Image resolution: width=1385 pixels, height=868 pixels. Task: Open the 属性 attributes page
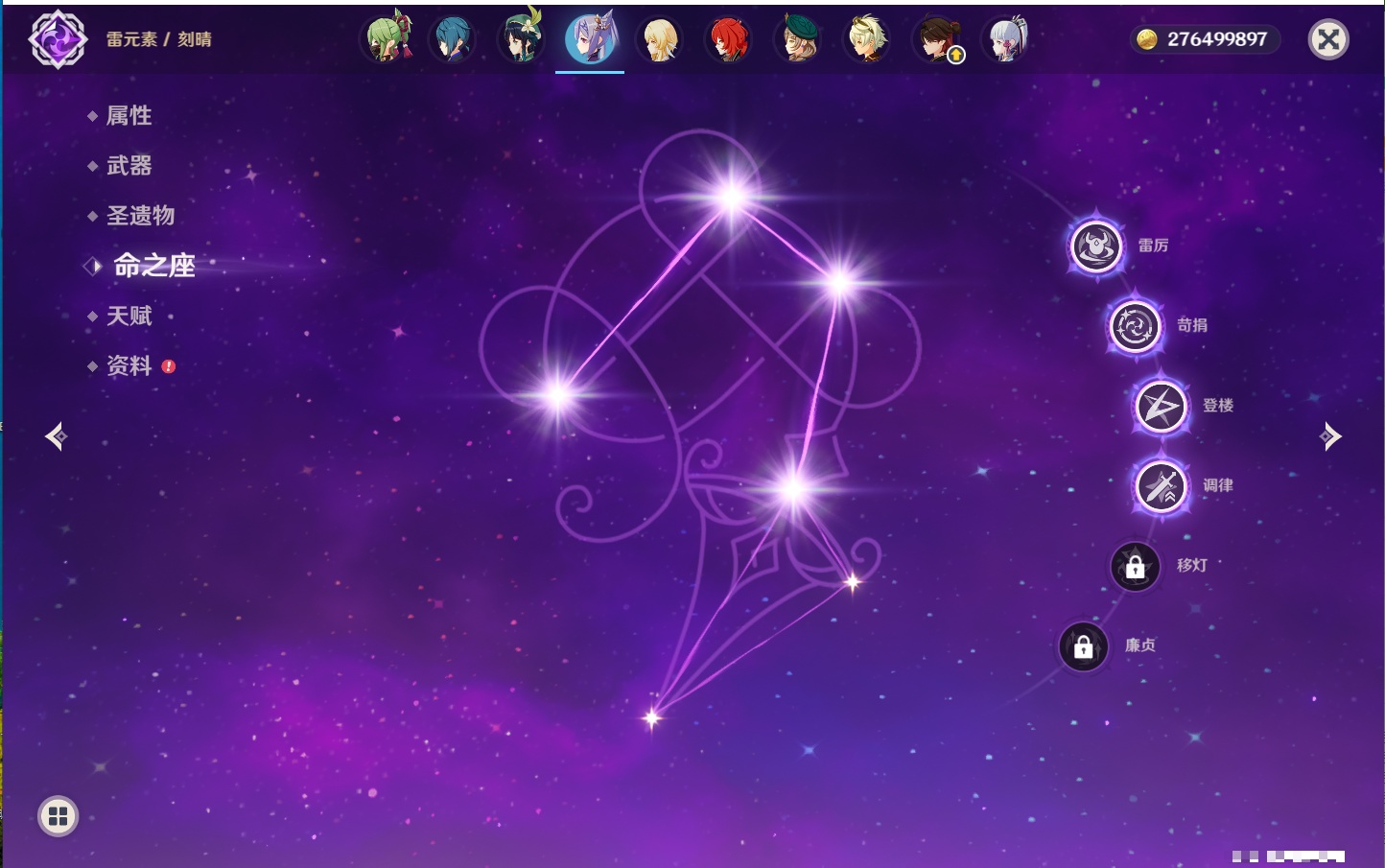[x=129, y=116]
